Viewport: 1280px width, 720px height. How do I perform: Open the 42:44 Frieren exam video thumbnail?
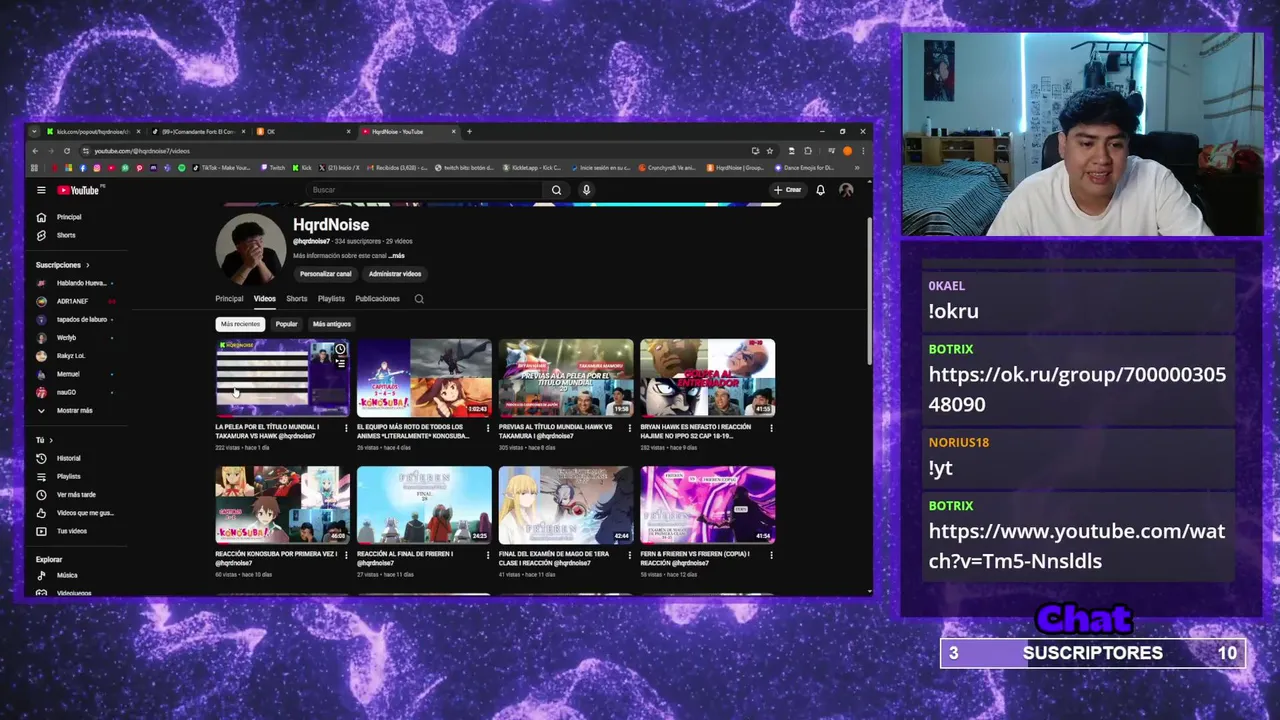point(566,505)
